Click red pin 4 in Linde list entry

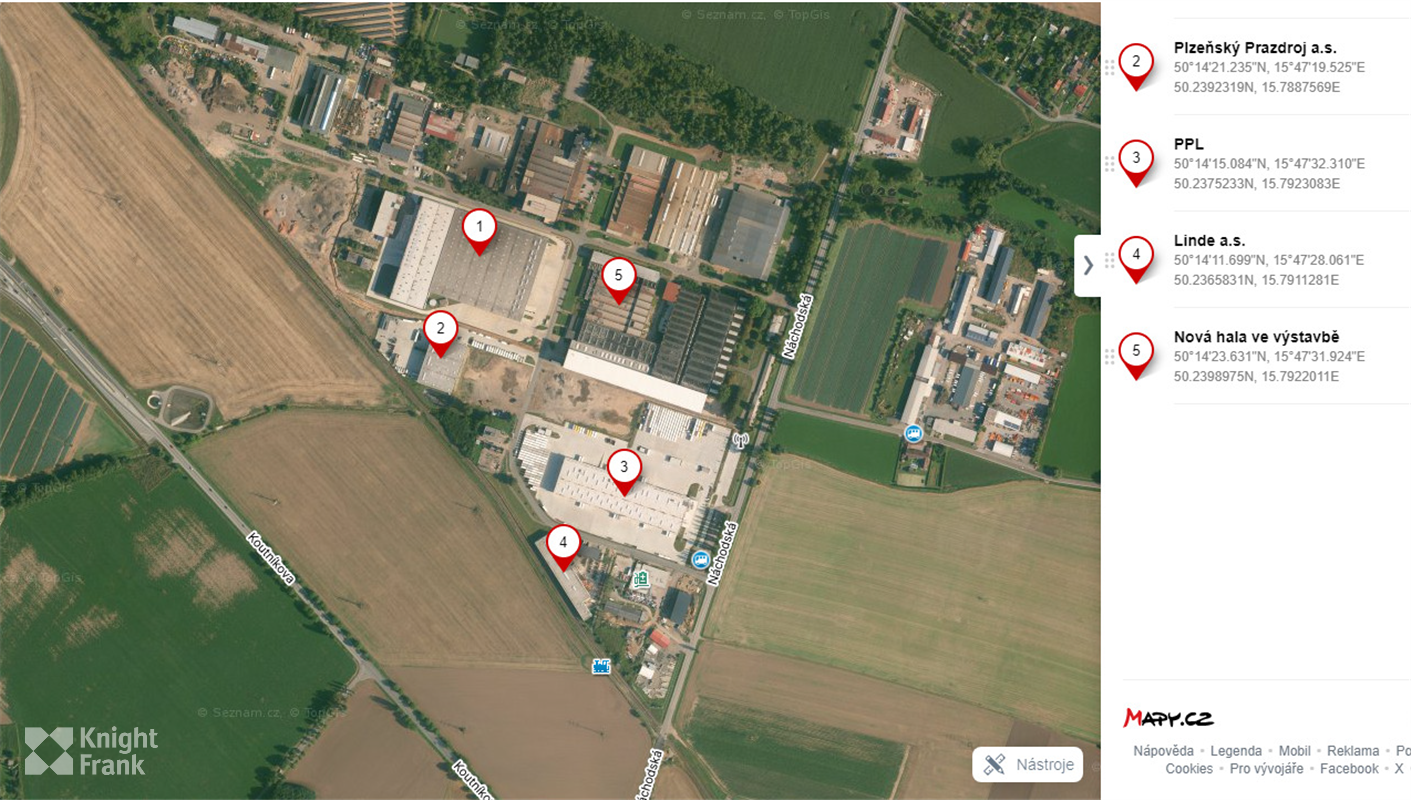1136,260
